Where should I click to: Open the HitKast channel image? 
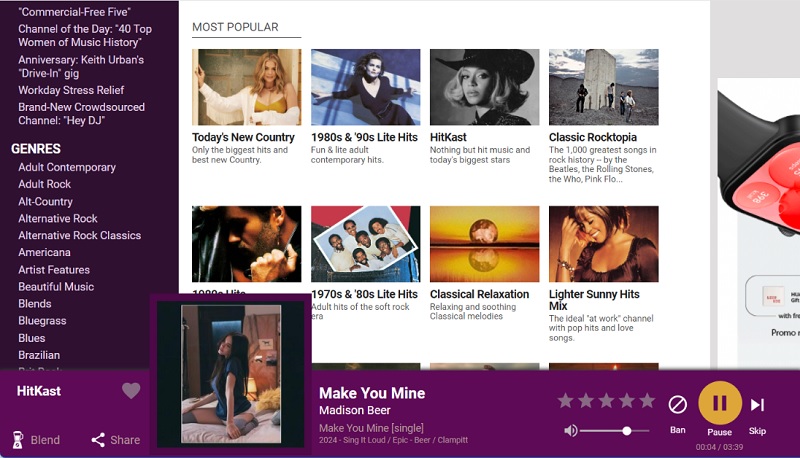click(484, 87)
